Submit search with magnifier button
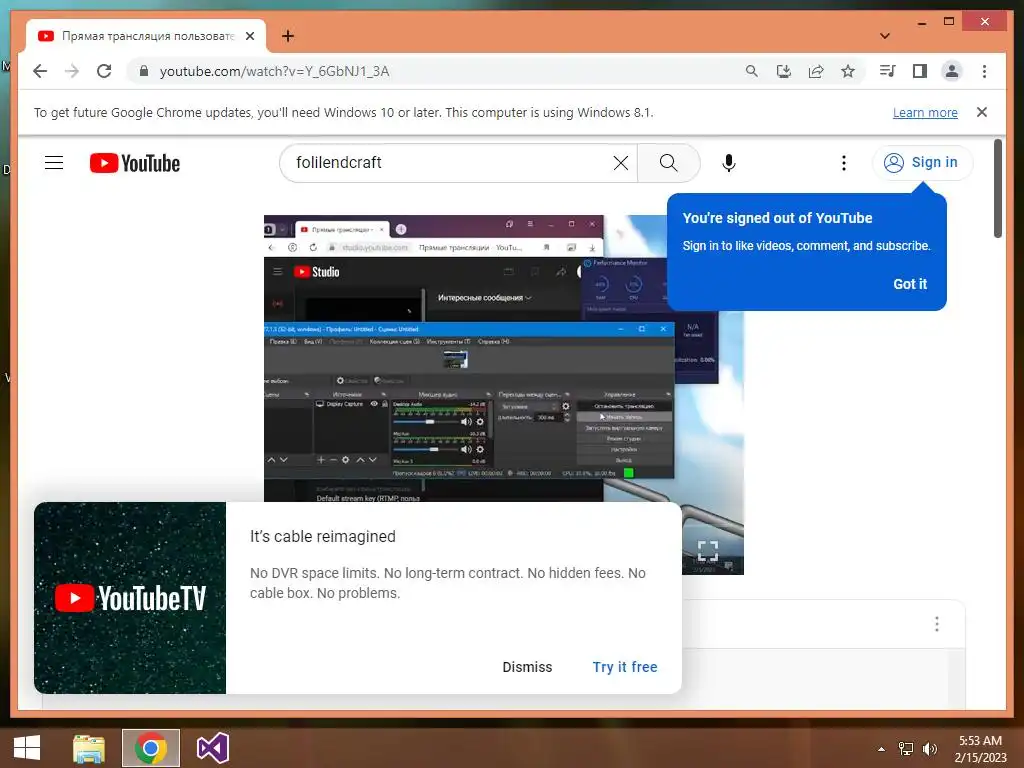The width and height of the screenshot is (1024, 768). pos(668,163)
